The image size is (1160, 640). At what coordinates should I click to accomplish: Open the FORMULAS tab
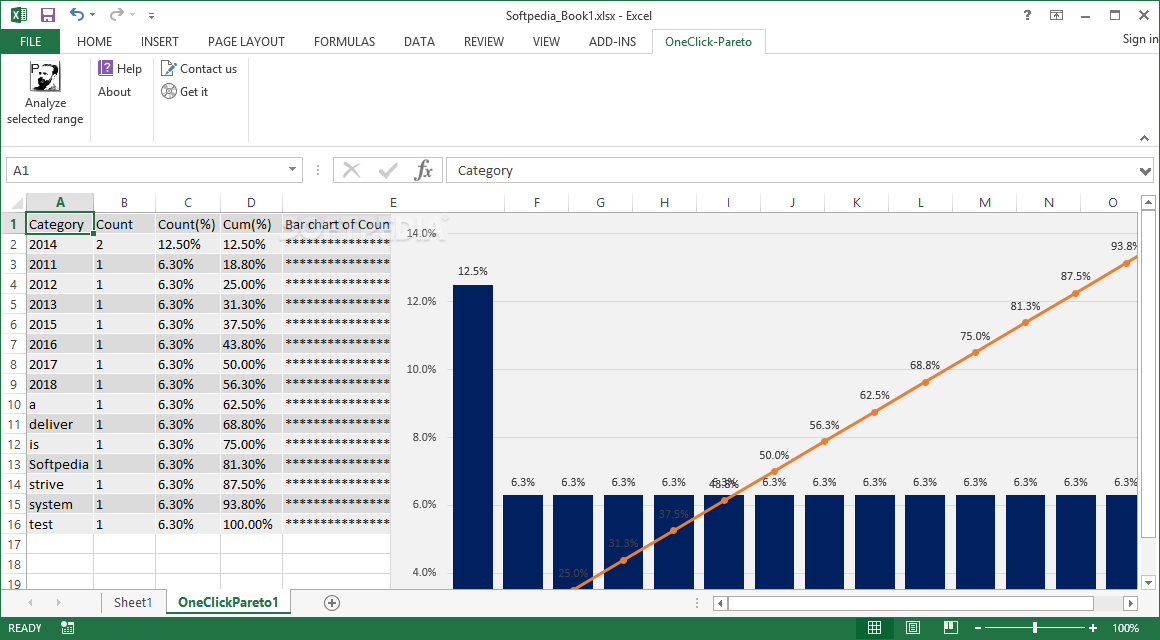[x=344, y=41]
